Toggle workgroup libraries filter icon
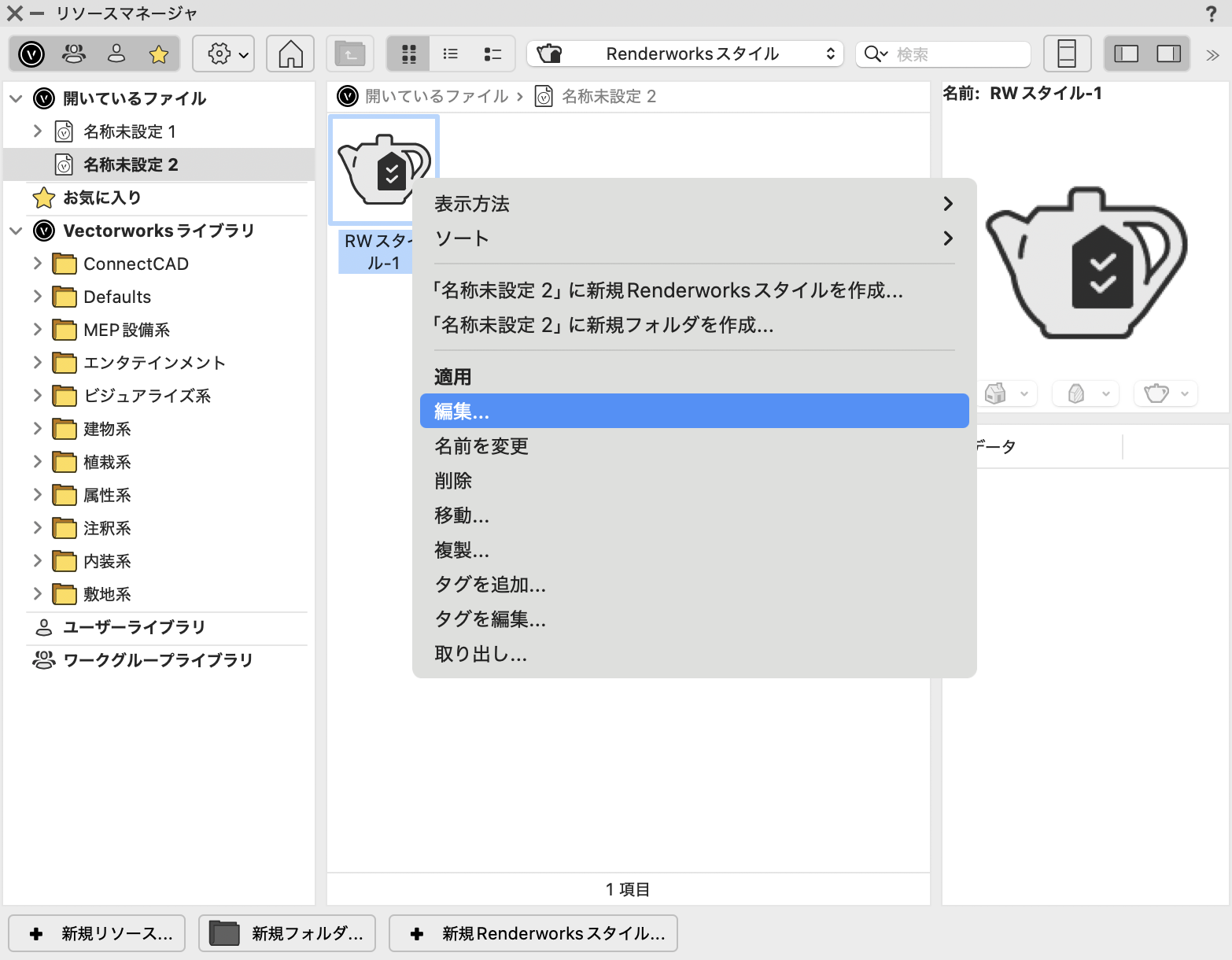Screen dimensions: 1232x960 coord(74,54)
